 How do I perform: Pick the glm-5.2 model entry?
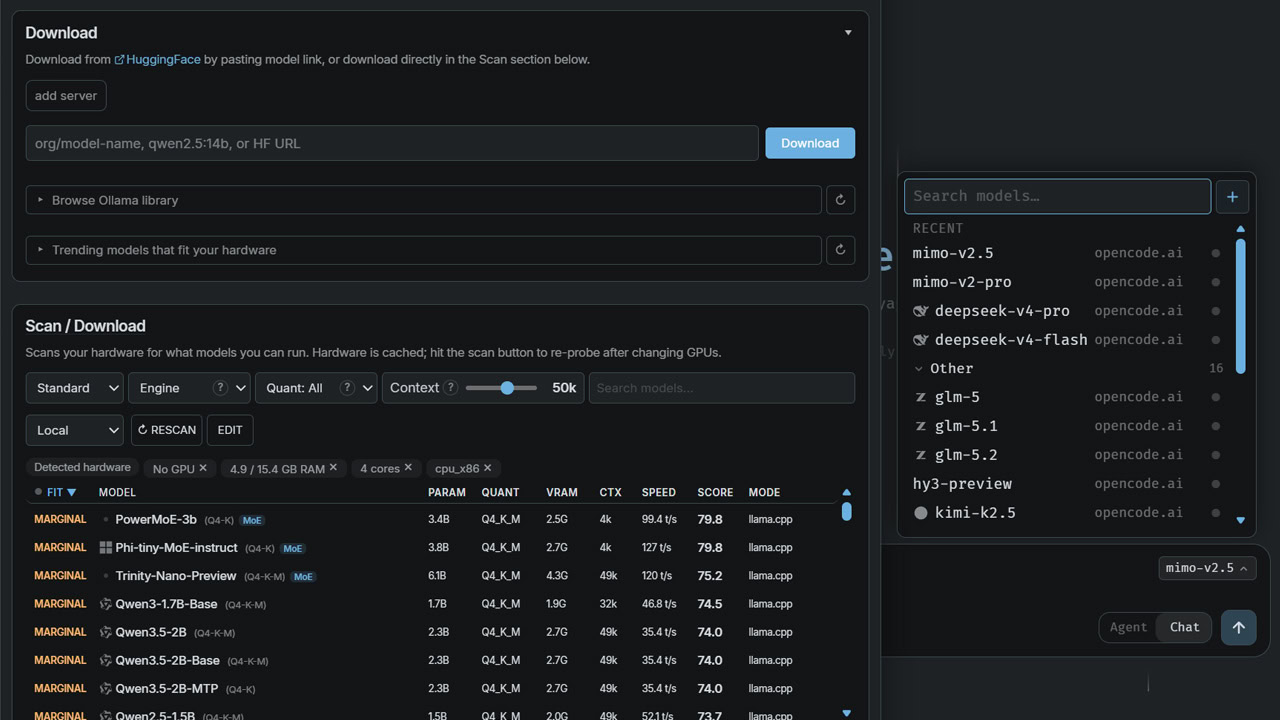tap(1068, 455)
